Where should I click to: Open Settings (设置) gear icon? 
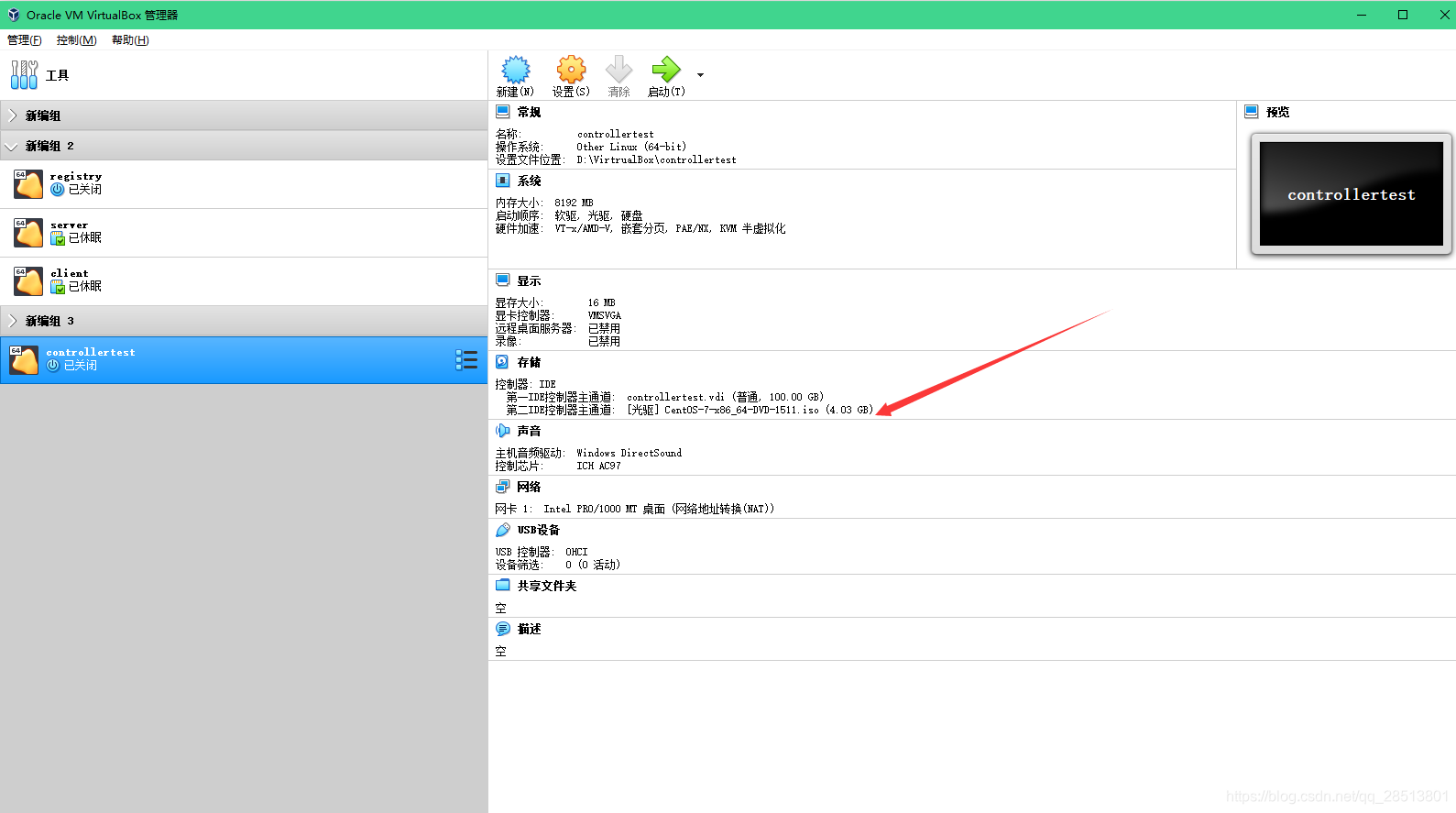[x=571, y=70]
